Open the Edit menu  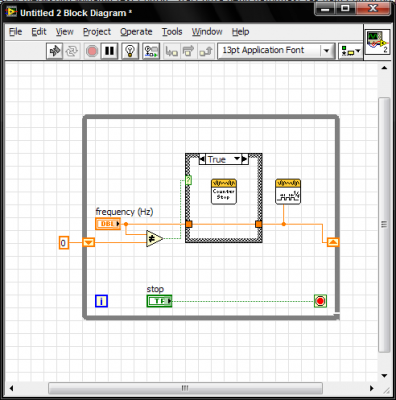coord(39,32)
